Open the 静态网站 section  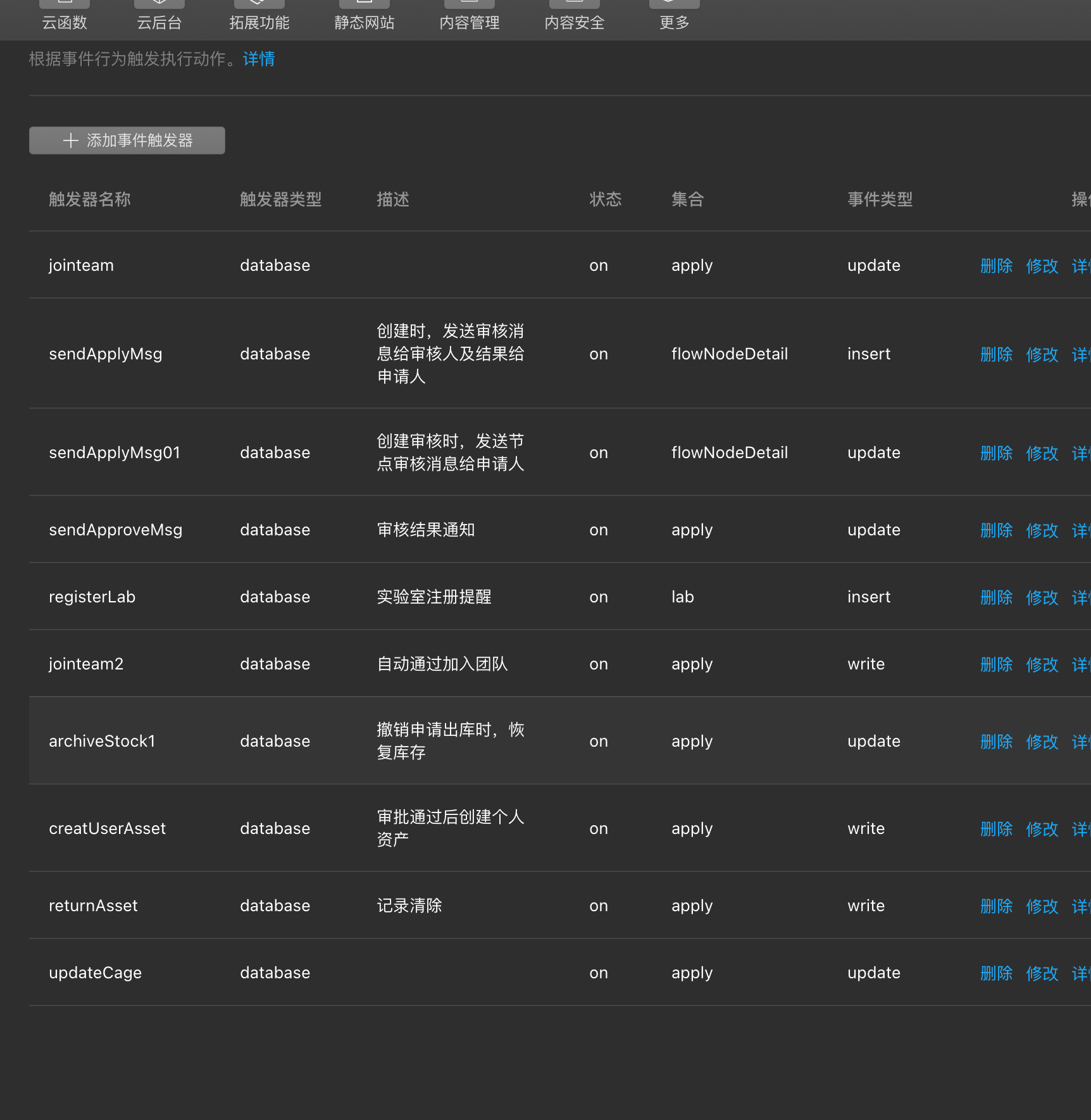coord(365,21)
